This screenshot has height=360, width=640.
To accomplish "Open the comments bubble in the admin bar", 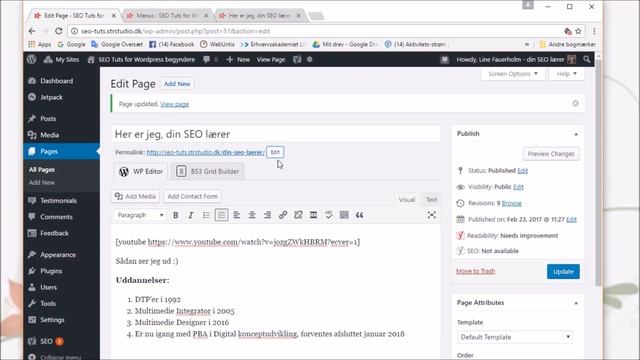I will 210,60.
